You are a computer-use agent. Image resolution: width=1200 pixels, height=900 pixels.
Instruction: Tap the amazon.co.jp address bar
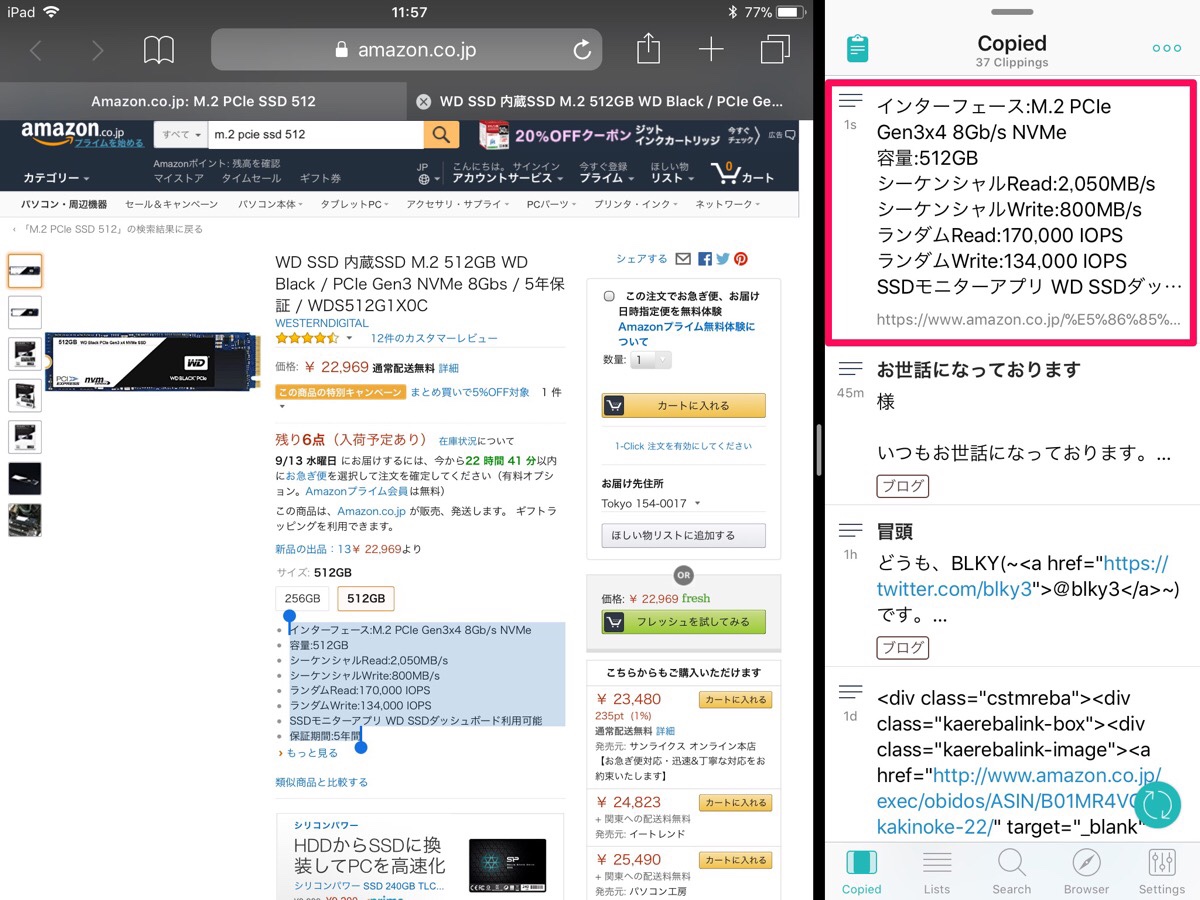[406, 50]
